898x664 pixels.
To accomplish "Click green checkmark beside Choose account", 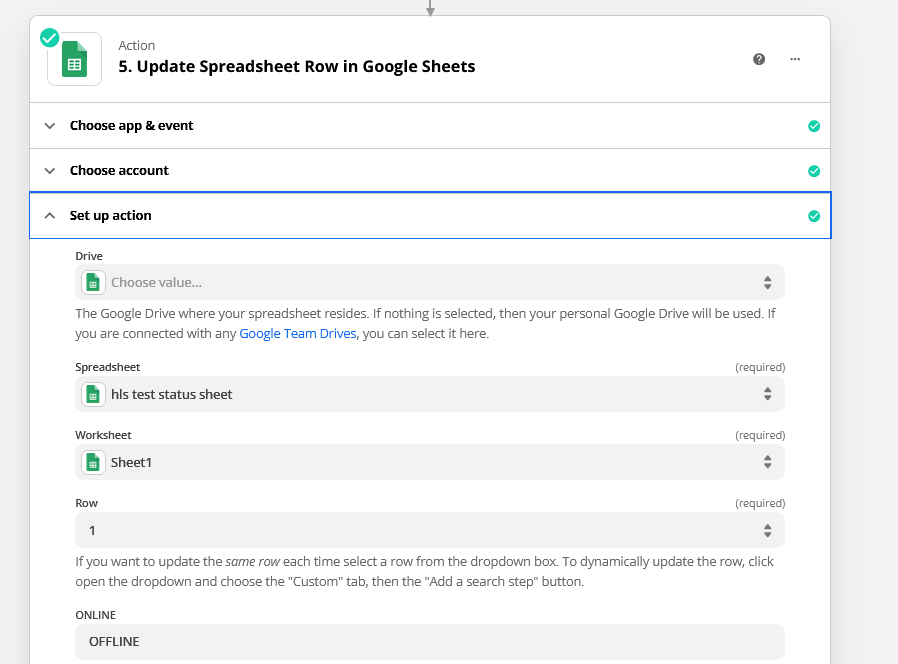I will (x=814, y=171).
